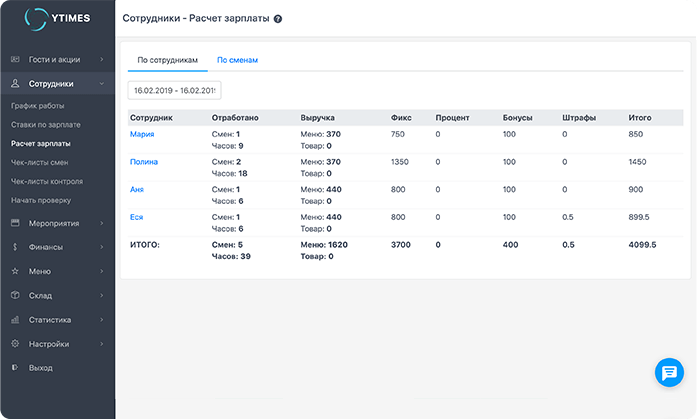This screenshot has width=697, height=419.
Task: Click the Выход exit icon
Action: (15, 368)
